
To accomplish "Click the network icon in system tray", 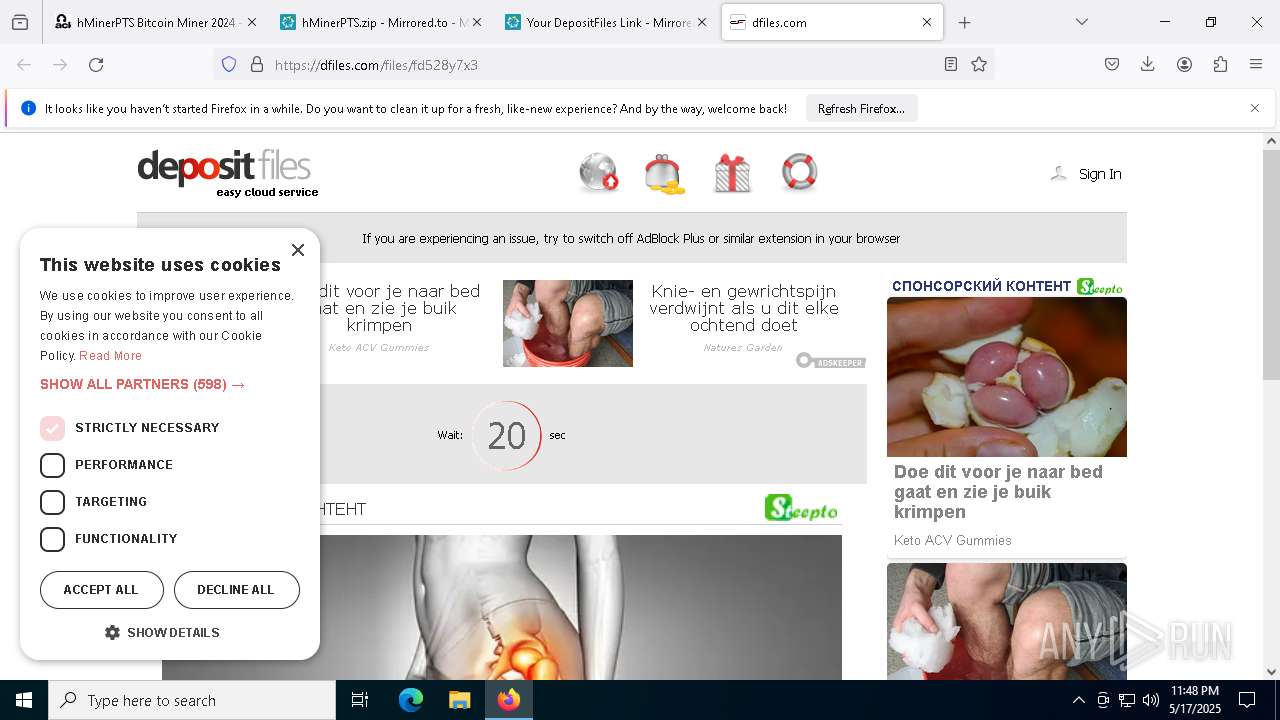I will (1127, 700).
